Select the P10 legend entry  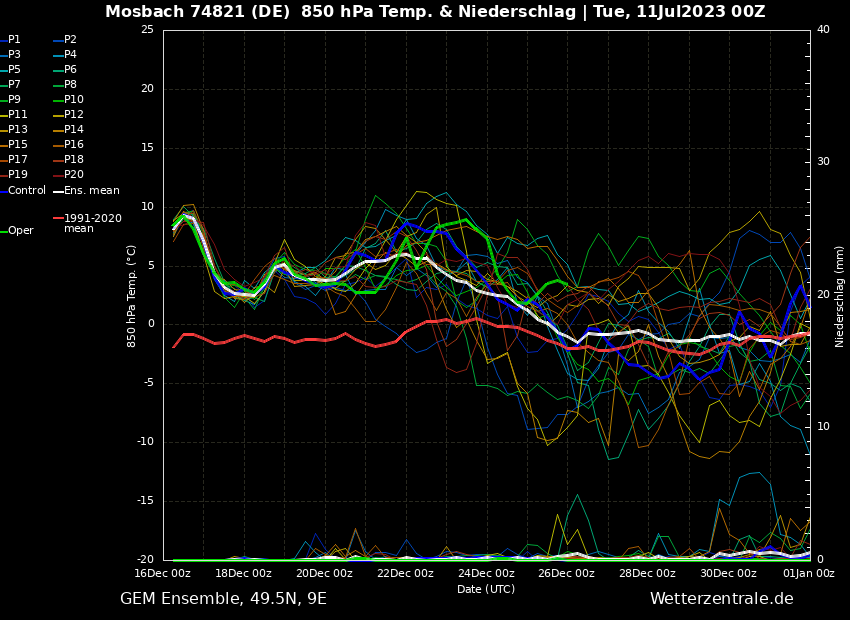(x=73, y=100)
